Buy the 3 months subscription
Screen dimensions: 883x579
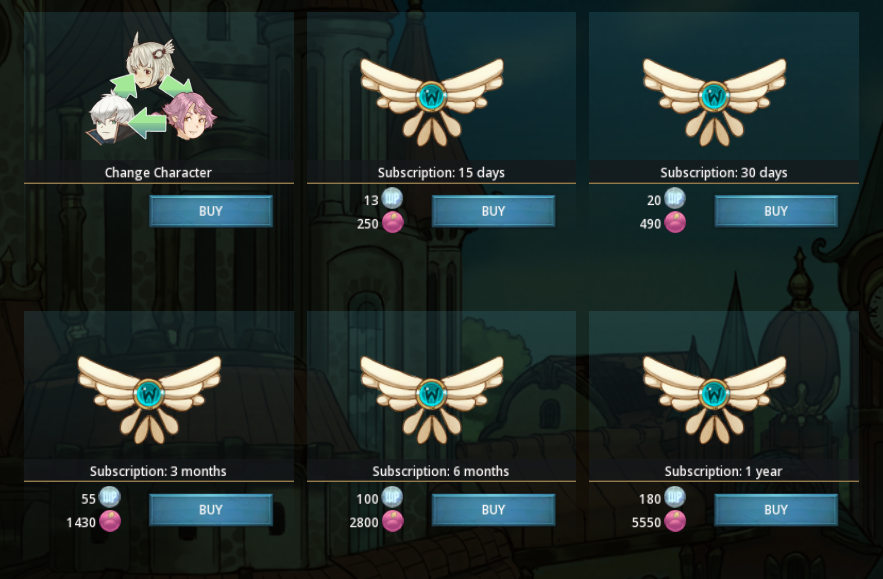[211, 510]
